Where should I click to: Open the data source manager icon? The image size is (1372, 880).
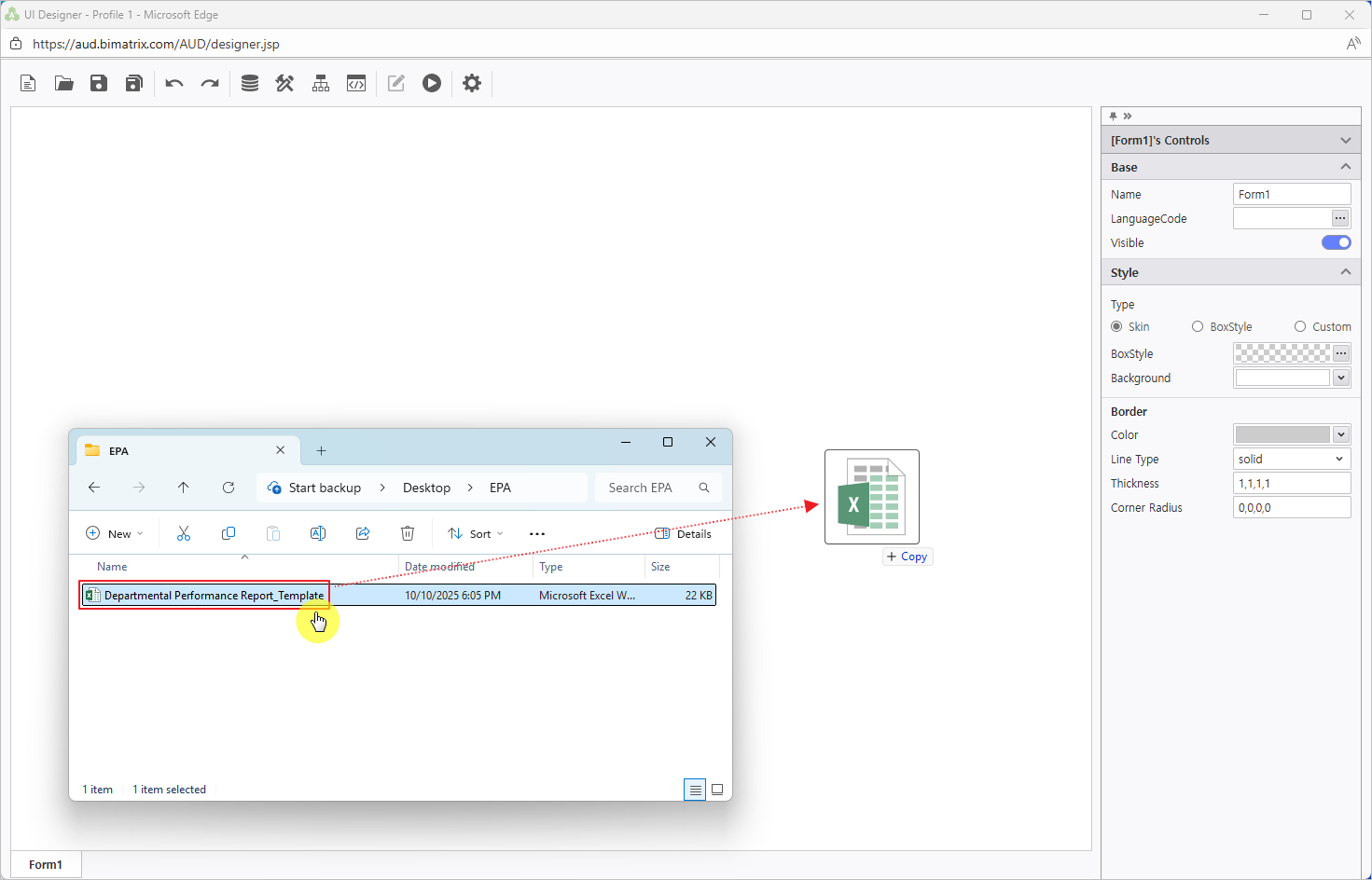tap(249, 83)
